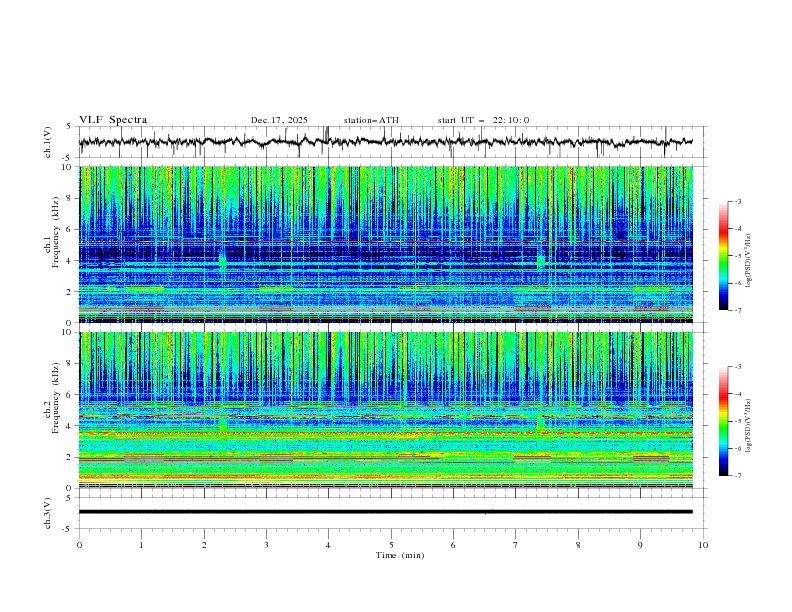The height and width of the screenshot is (612, 792).
Task: Click the ch.2 spectrogram panel
Action: tap(386, 410)
